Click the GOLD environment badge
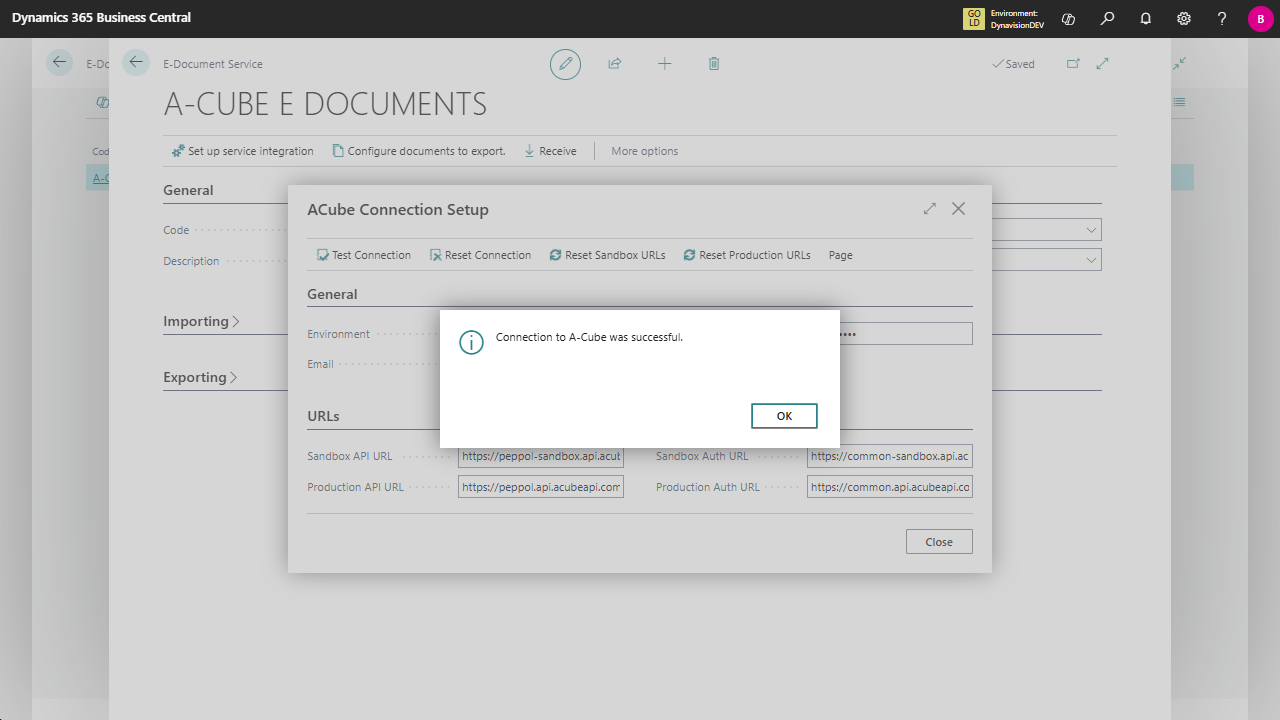The height and width of the screenshot is (720, 1280). click(x=974, y=18)
